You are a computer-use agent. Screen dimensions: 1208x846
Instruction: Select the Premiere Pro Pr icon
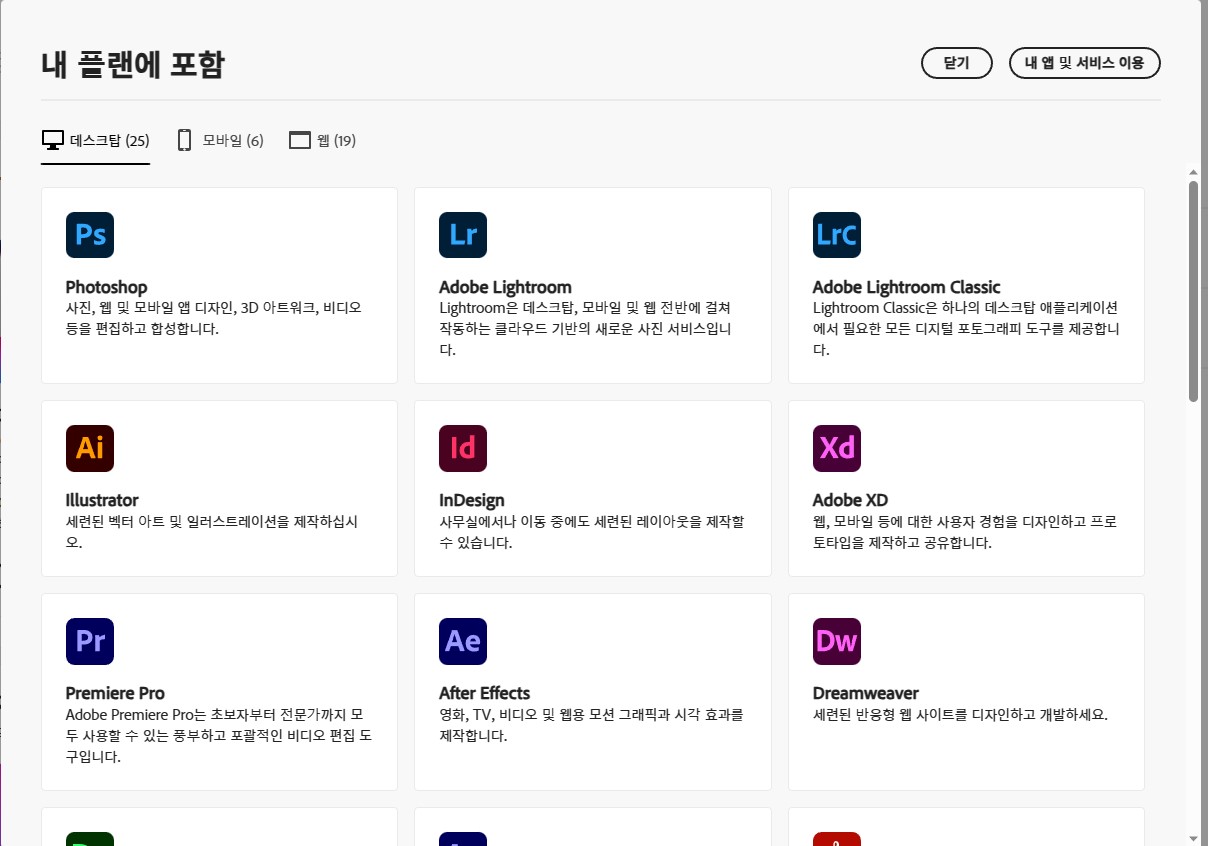pyautogui.click(x=89, y=641)
